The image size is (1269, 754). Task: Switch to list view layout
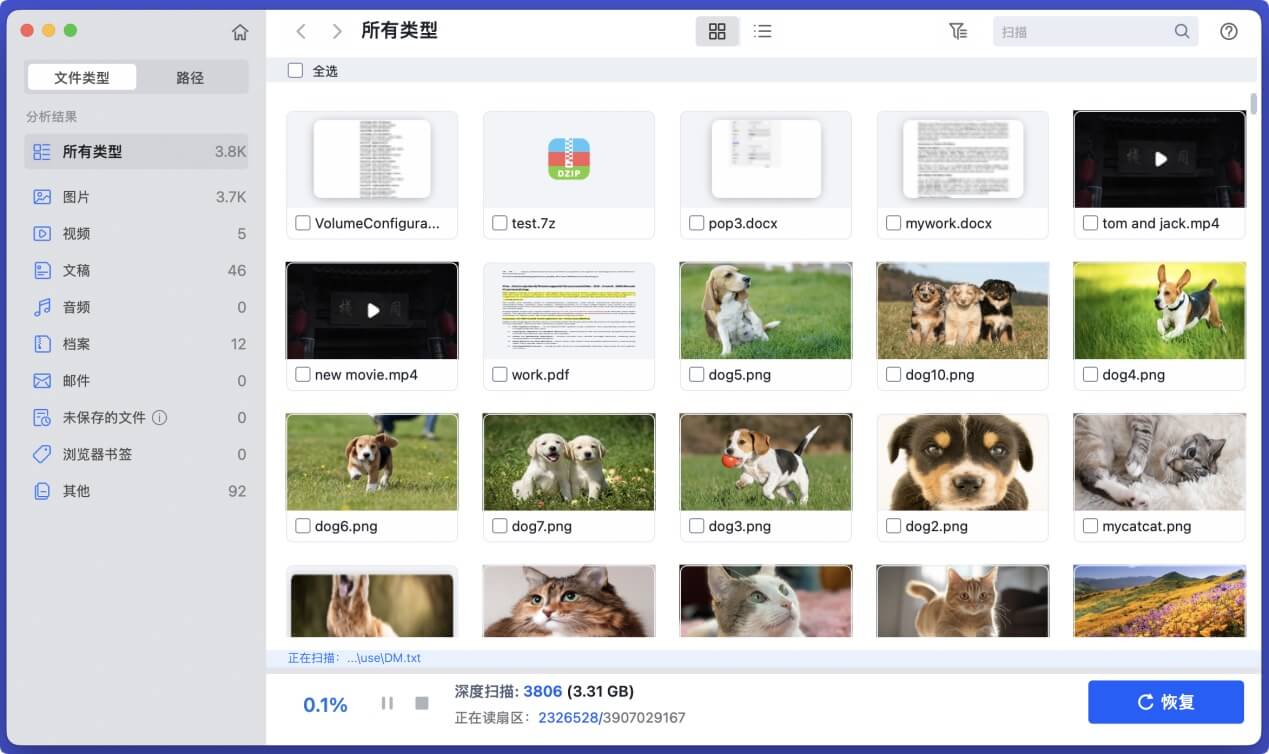[x=762, y=31]
